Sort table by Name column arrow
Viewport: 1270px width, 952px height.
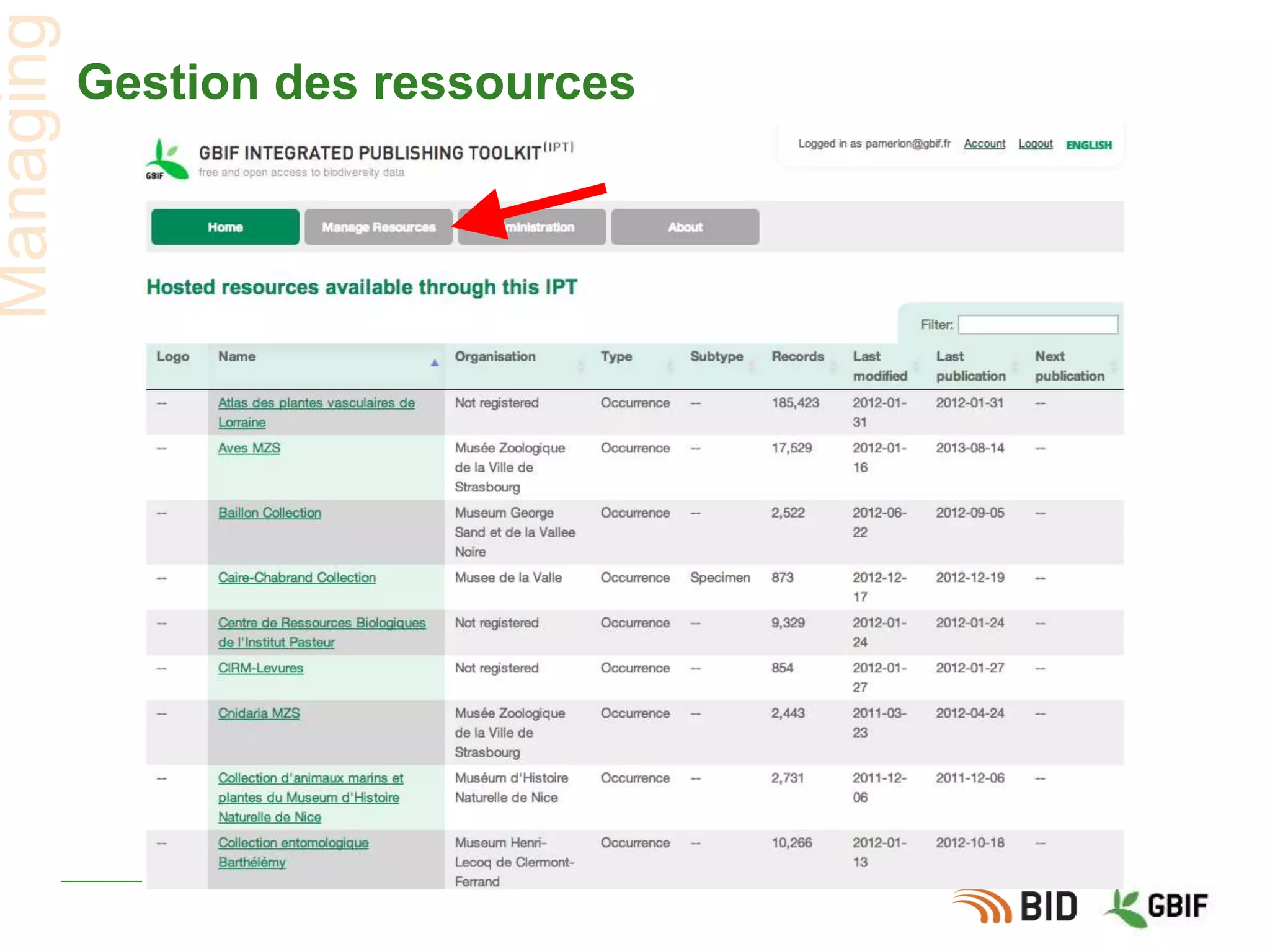tap(435, 364)
